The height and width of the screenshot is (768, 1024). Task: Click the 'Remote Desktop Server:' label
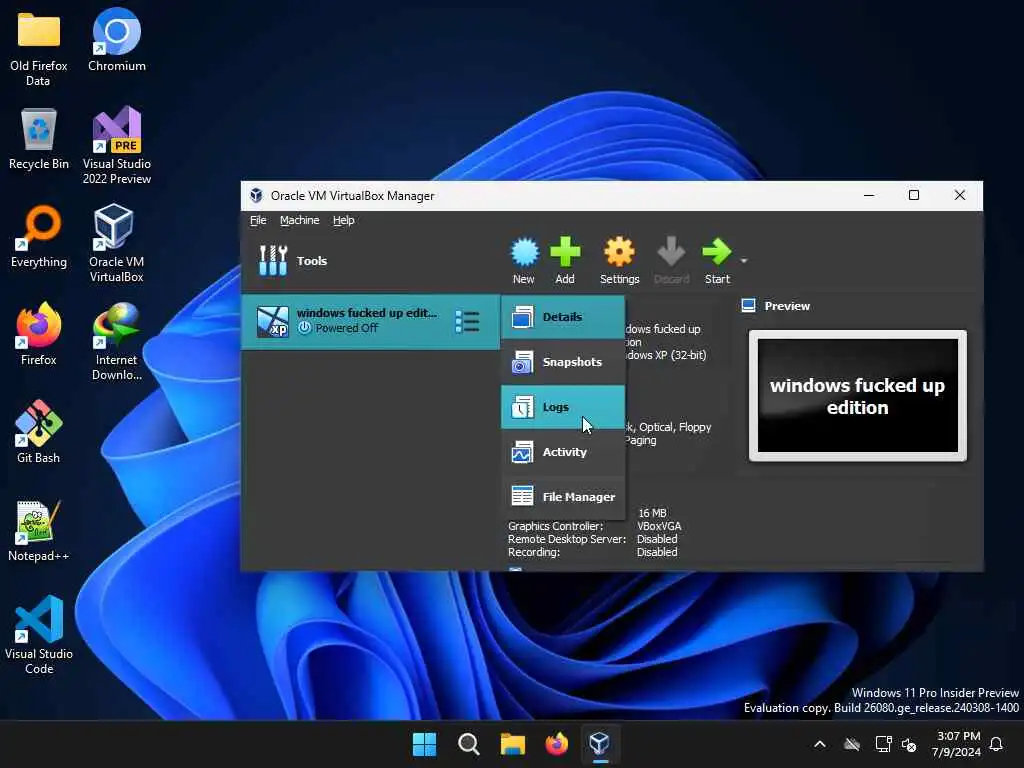tap(567, 539)
